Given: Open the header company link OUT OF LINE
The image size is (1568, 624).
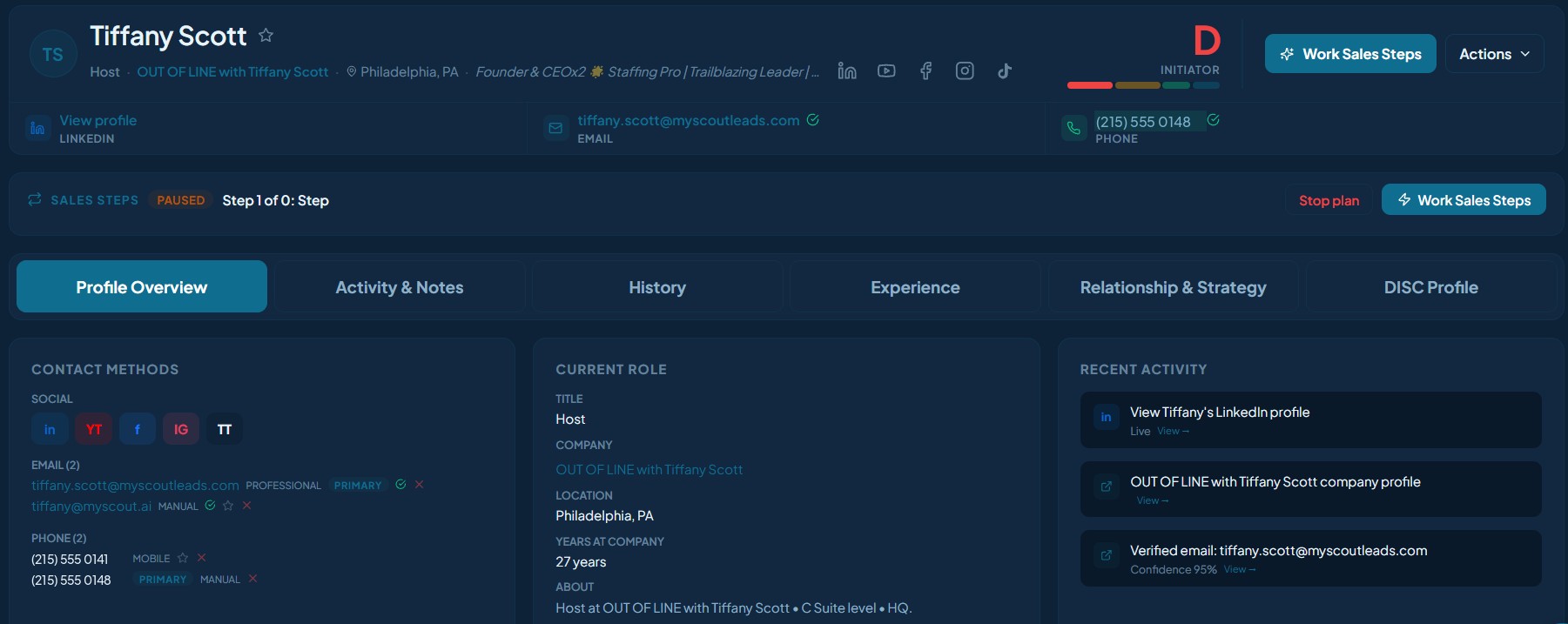Looking at the screenshot, I should [232, 71].
